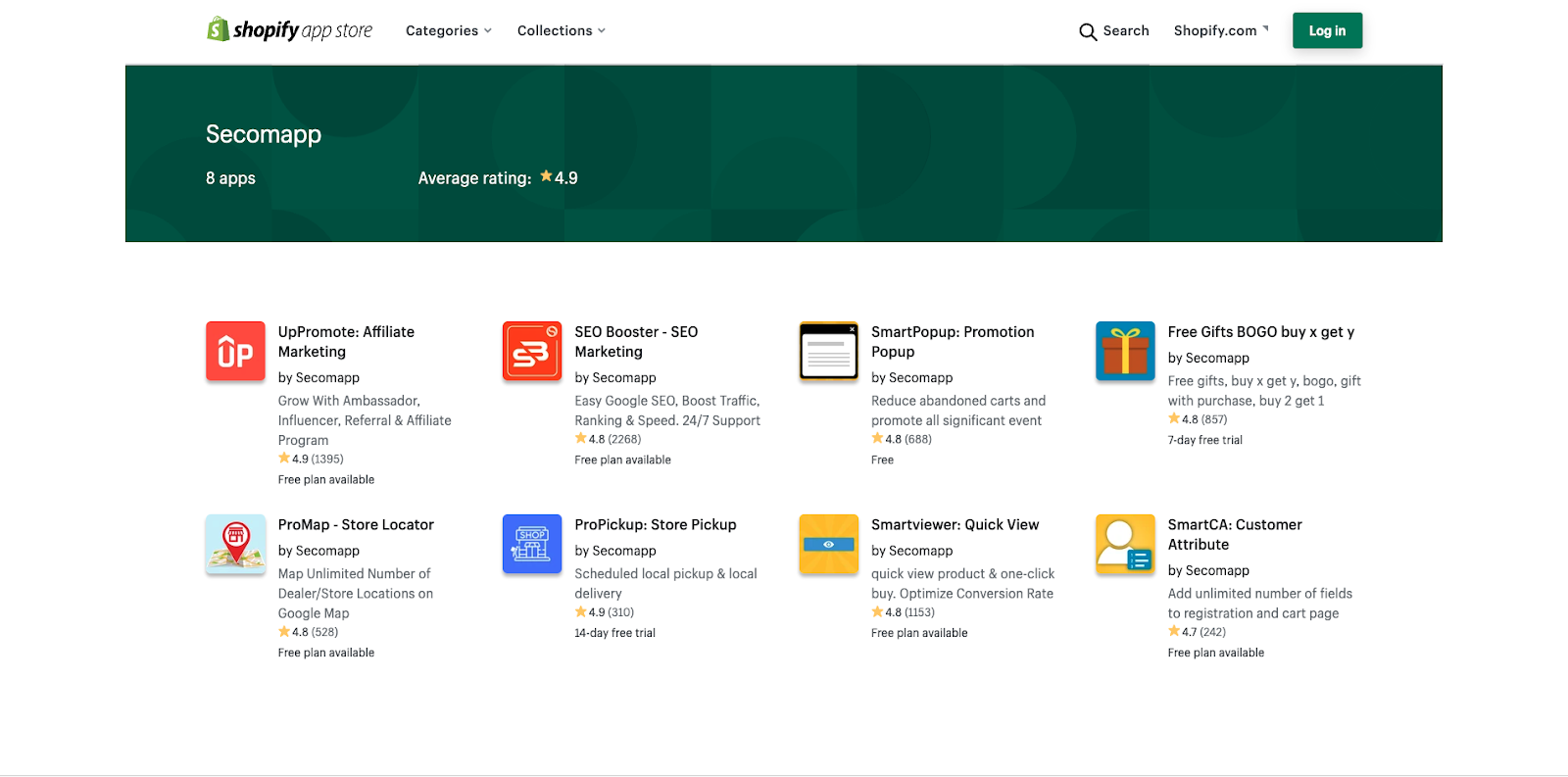
Task: Click the Secomapp page heading
Action: tap(264, 134)
